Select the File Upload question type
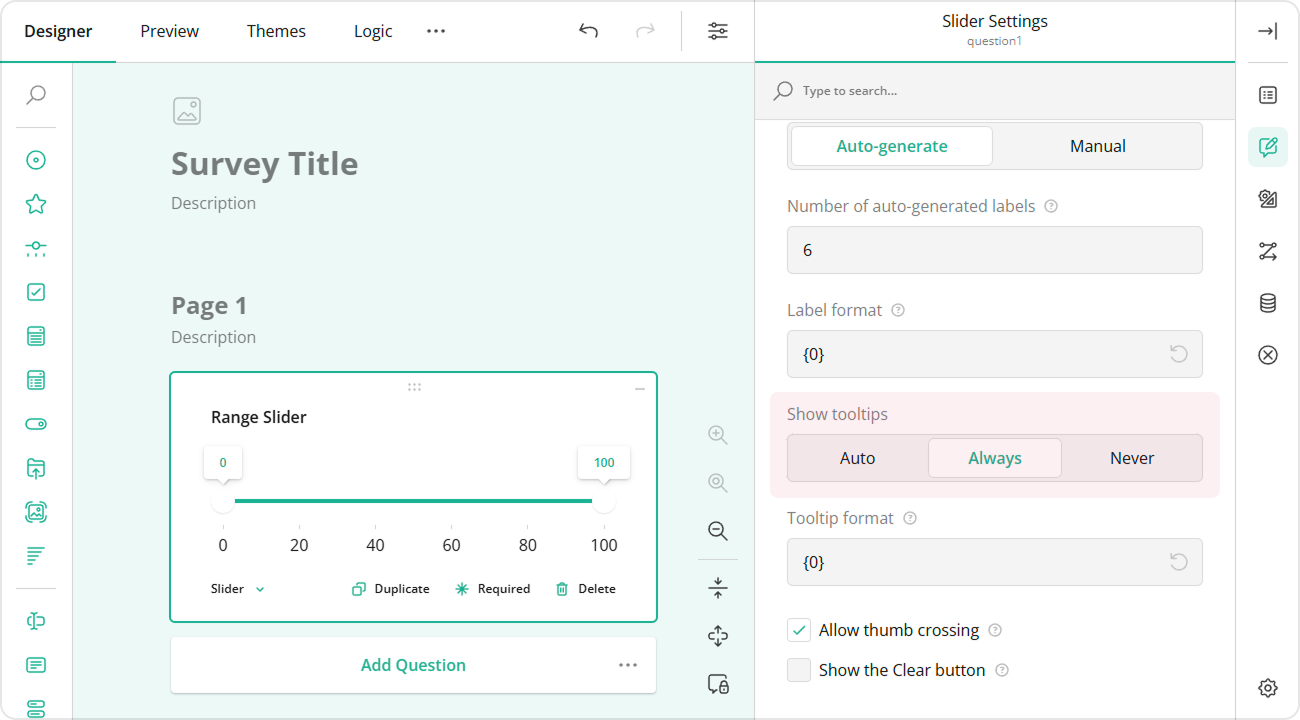The height and width of the screenshot is (720, 1300). coord(36,468)
